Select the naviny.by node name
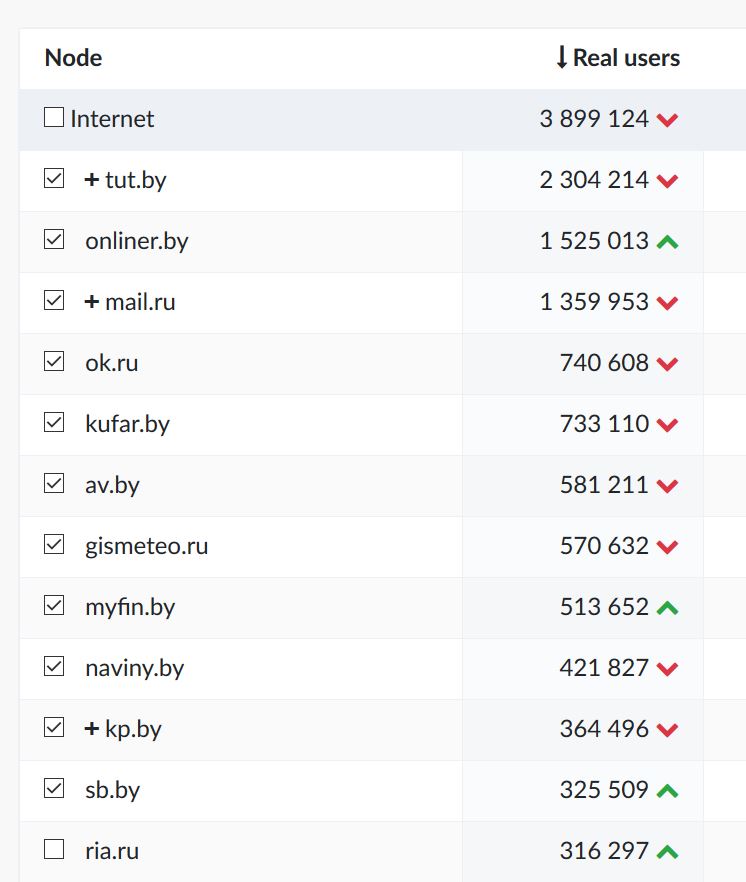The image size is (746, 882). point(135,668)
